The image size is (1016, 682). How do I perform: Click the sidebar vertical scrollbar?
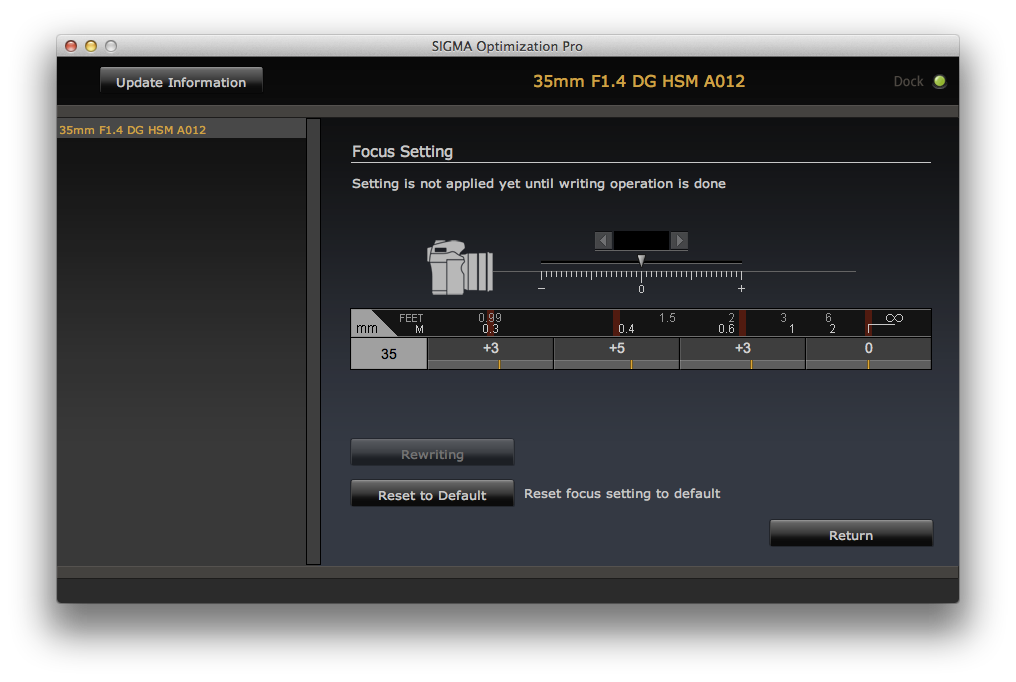tap(314, 341)
